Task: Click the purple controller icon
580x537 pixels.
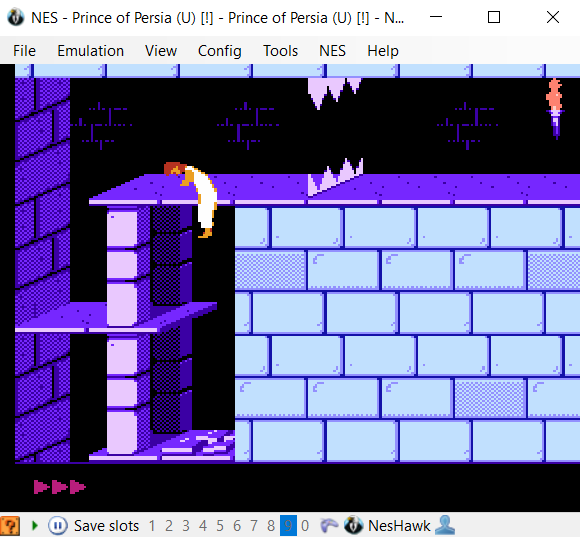Action: click(x=328, y=526)
